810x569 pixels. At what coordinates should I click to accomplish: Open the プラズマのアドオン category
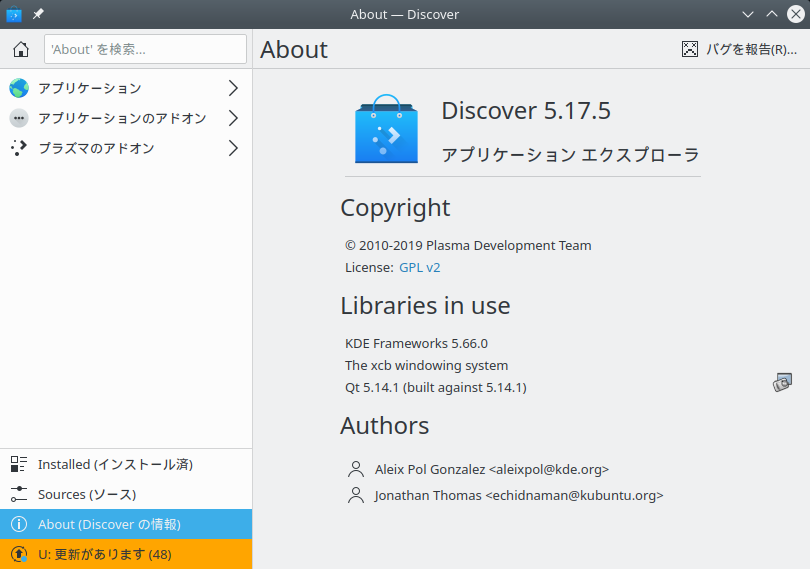click(x=126, y=148)
